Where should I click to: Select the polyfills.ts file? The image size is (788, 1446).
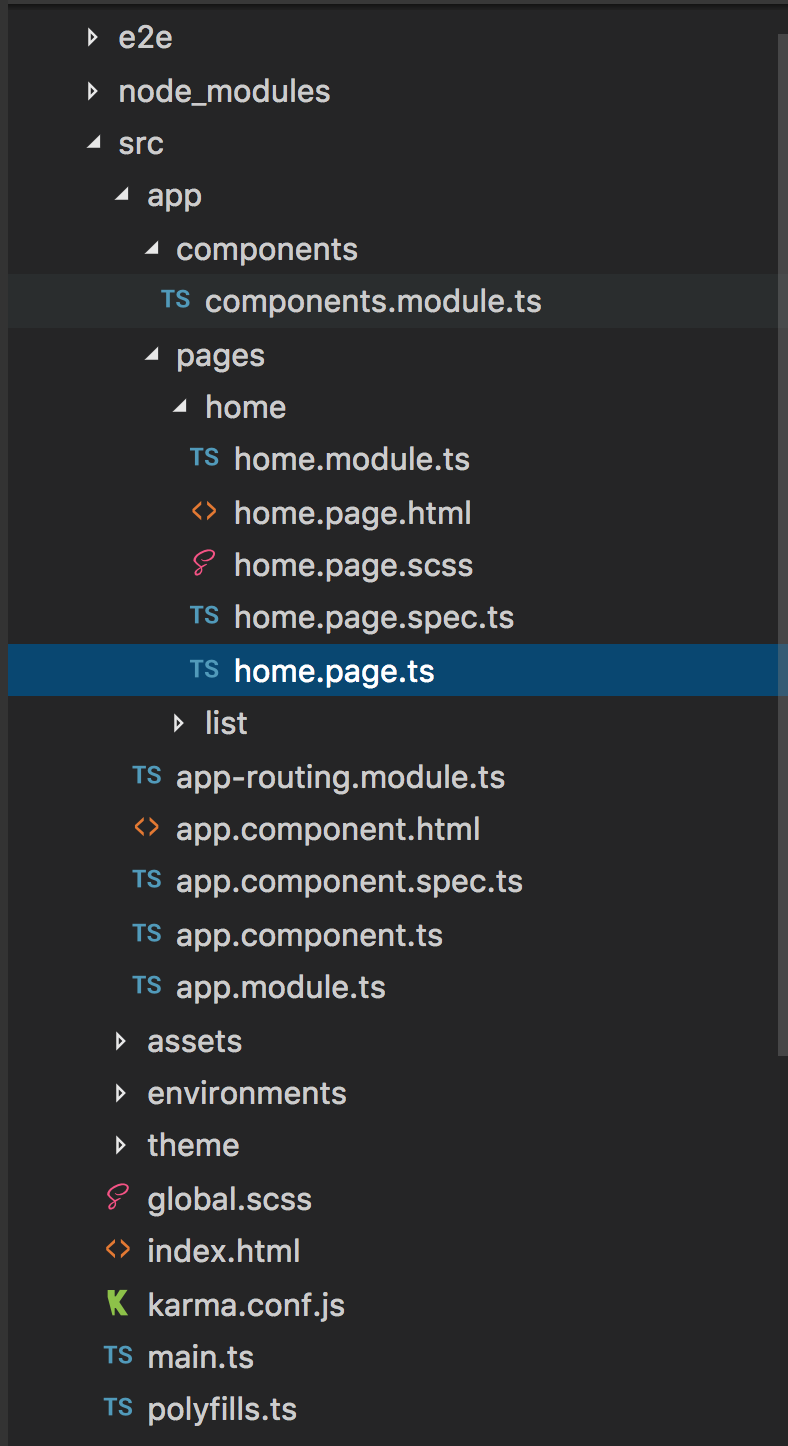coord(222,1409)
